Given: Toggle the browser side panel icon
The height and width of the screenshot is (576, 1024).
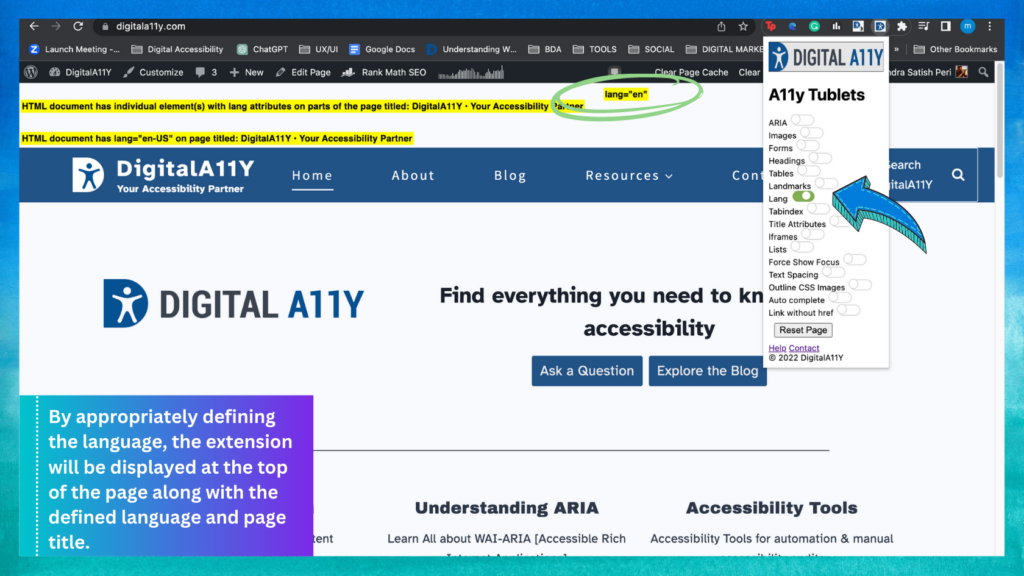Looking at the screenshot, I should pos(946,26).
